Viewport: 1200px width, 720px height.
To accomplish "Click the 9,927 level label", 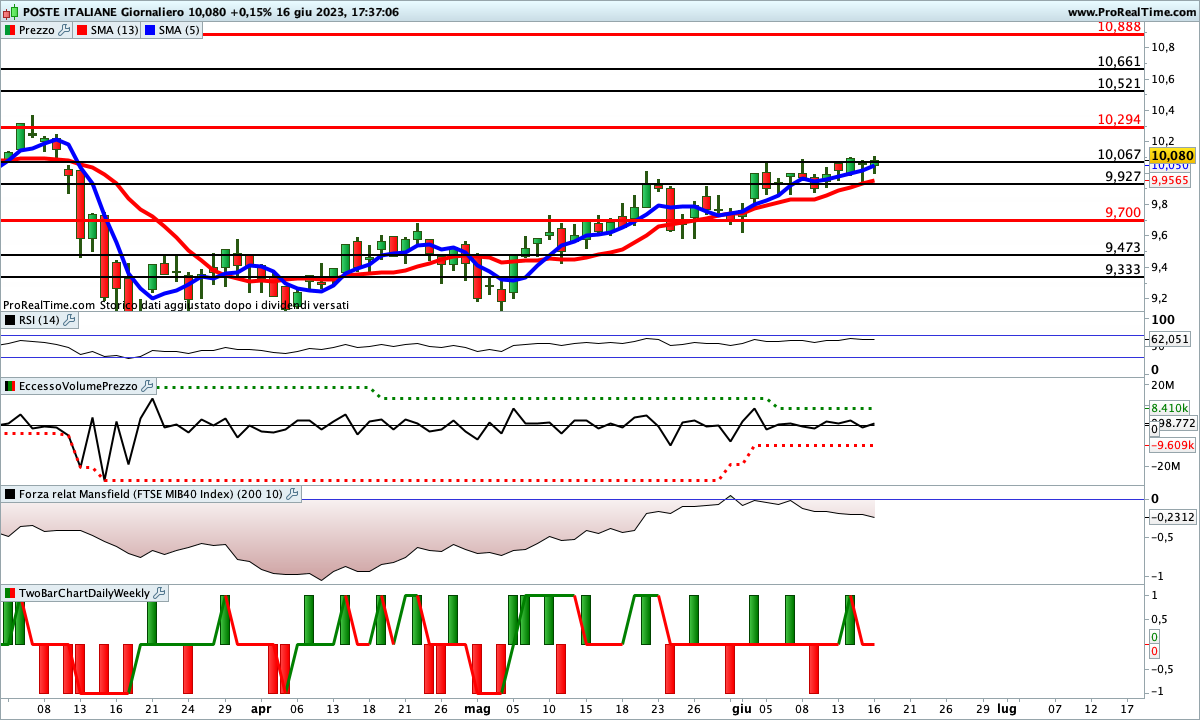I will click(1123, 176).
